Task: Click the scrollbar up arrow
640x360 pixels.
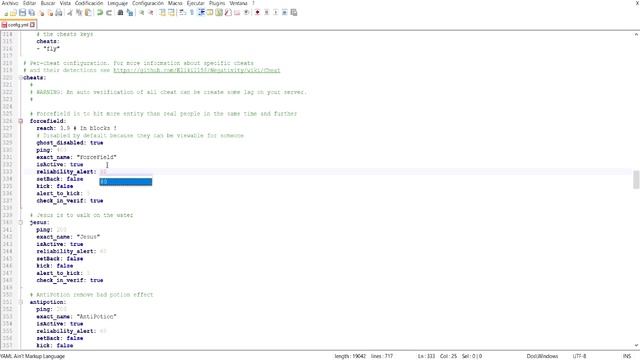Action: pyautogui.click(x=636, y=34)
